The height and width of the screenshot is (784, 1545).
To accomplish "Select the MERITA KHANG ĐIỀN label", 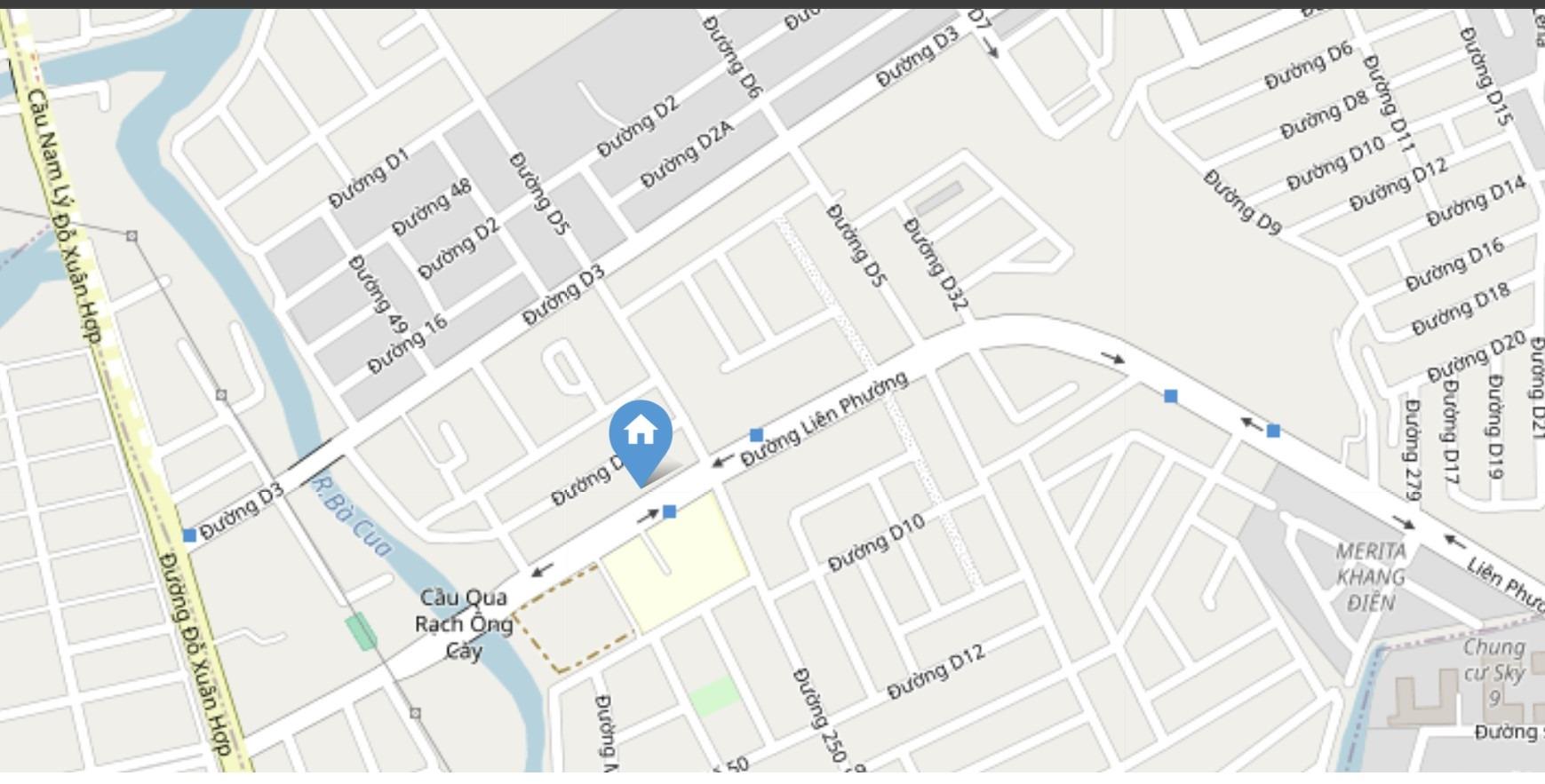I will click(x=1371, y=577).
